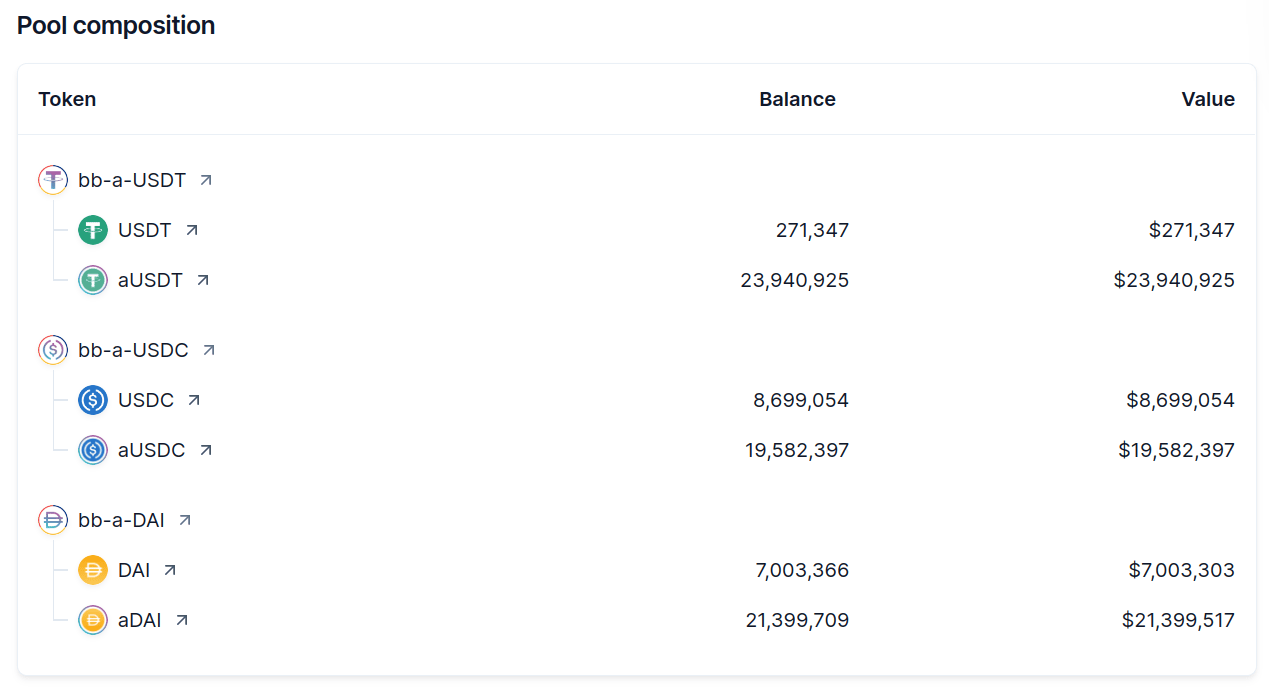Follow the aUSDT external link arrow

point(203,280)
